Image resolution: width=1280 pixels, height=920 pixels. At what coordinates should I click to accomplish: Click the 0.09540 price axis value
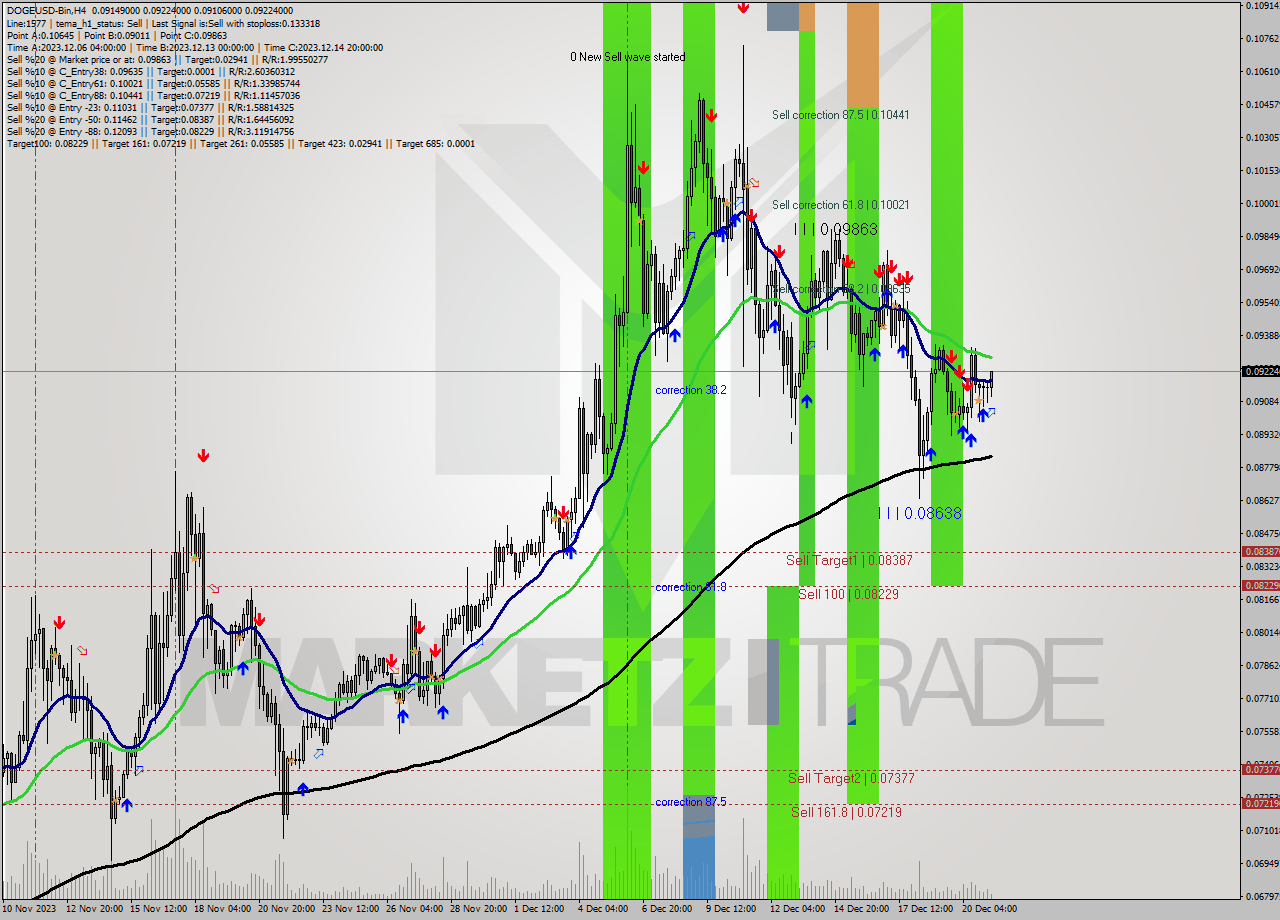tap(1262, 302)
